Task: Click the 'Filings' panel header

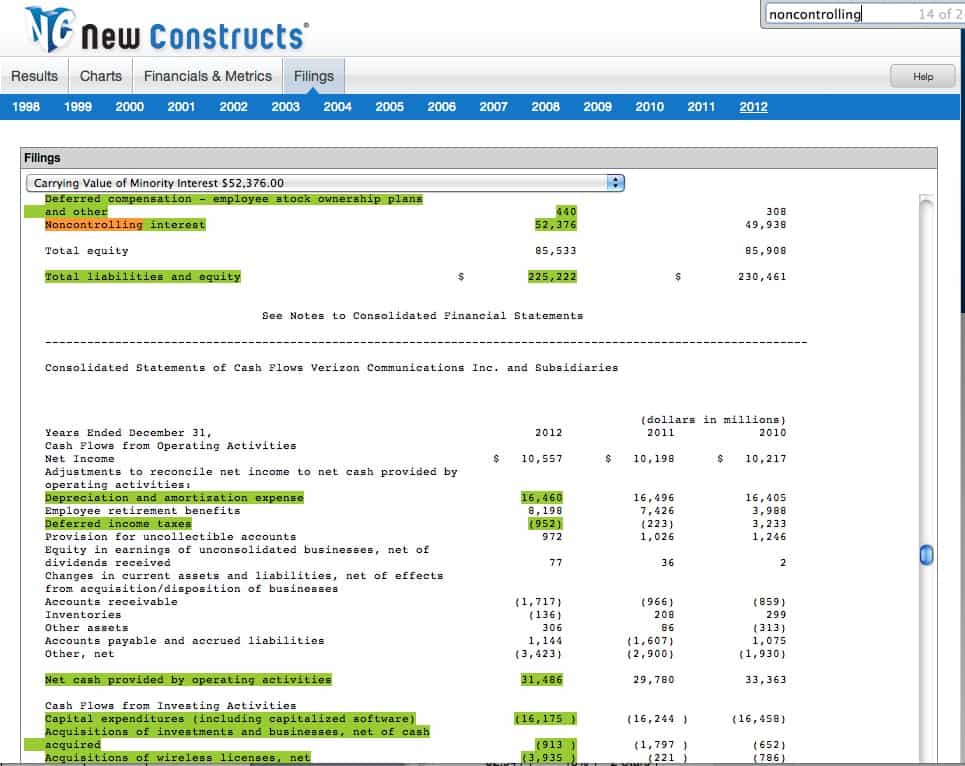Action: coord(479,158)
